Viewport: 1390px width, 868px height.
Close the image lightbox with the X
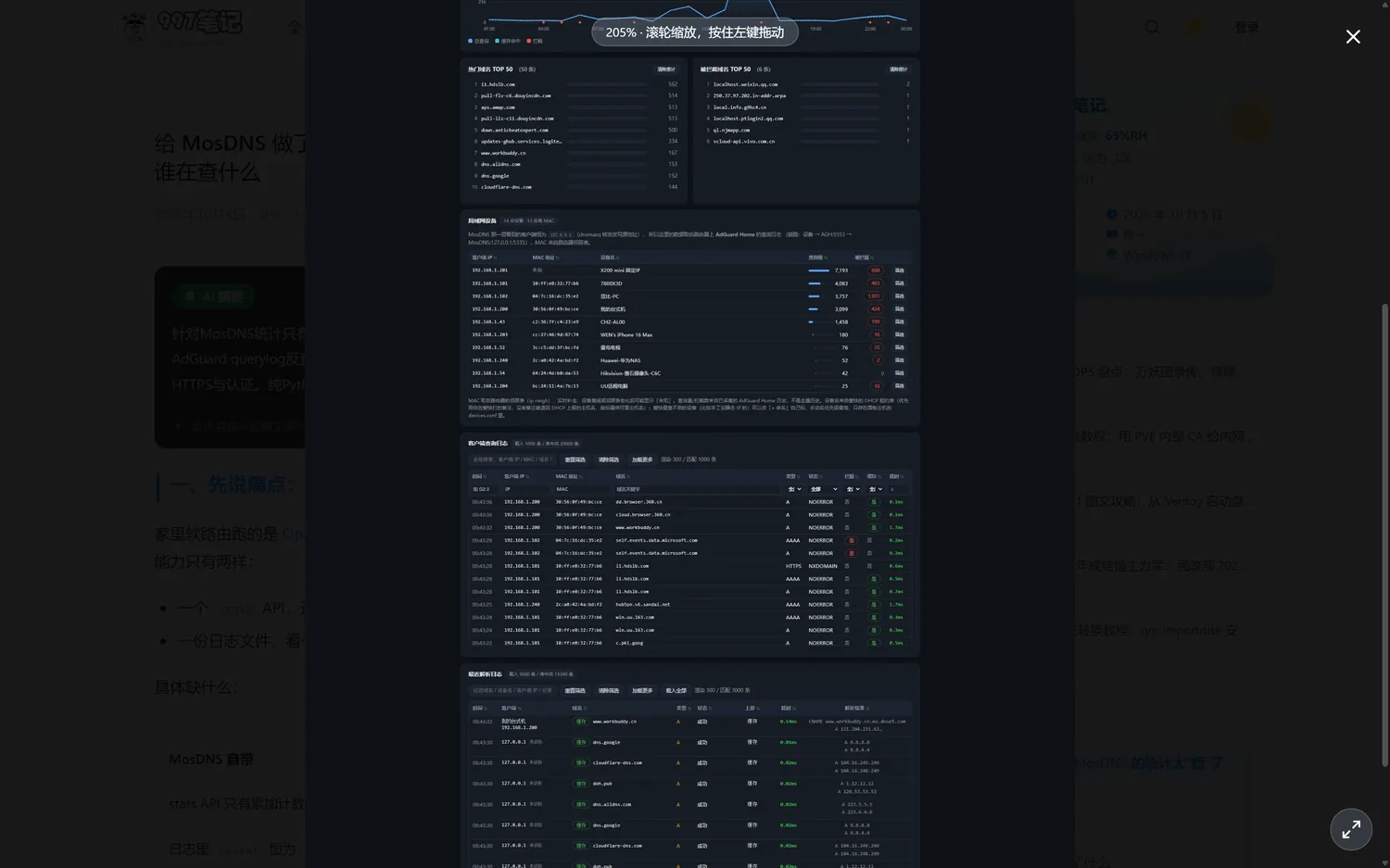pyautogui.click(x=1353, y=36)
